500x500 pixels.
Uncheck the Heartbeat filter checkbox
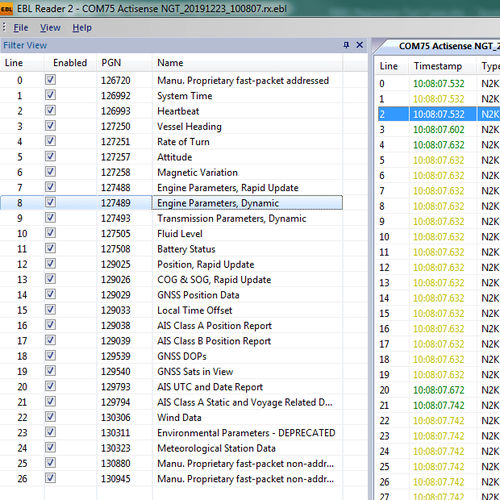point(50,111)
